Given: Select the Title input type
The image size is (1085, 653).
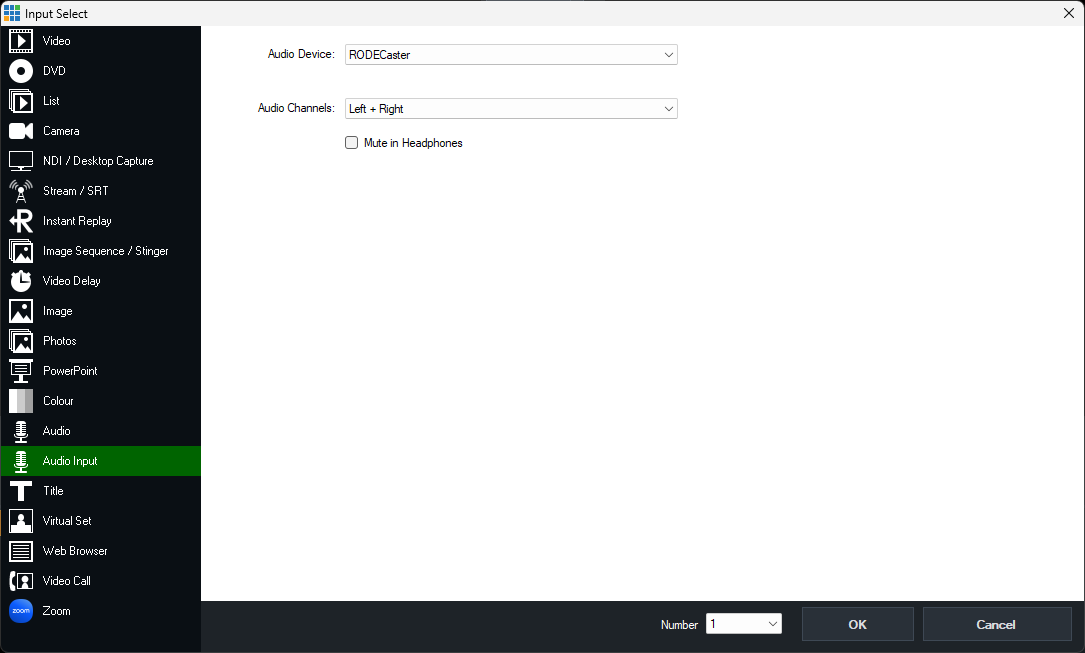Looking at the screenshot, I should point(53,491).
